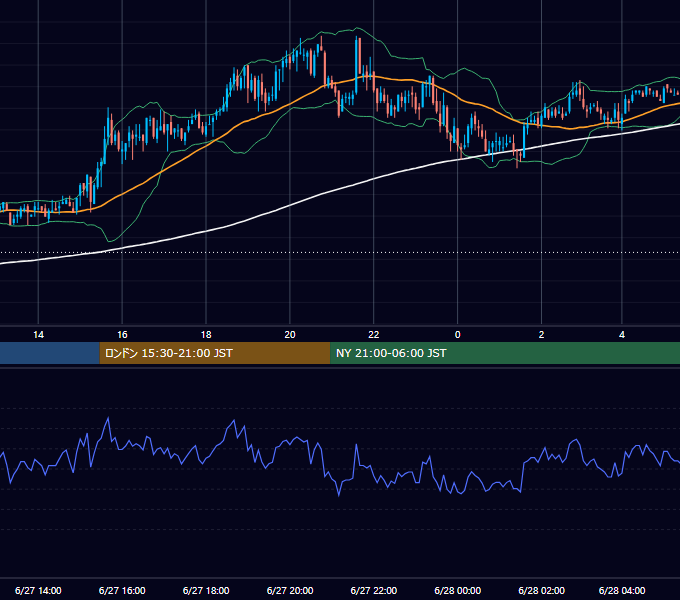Click the 6/27 16:00 date label
This screenshot has width=680, height=600.
tap(122, 590)
